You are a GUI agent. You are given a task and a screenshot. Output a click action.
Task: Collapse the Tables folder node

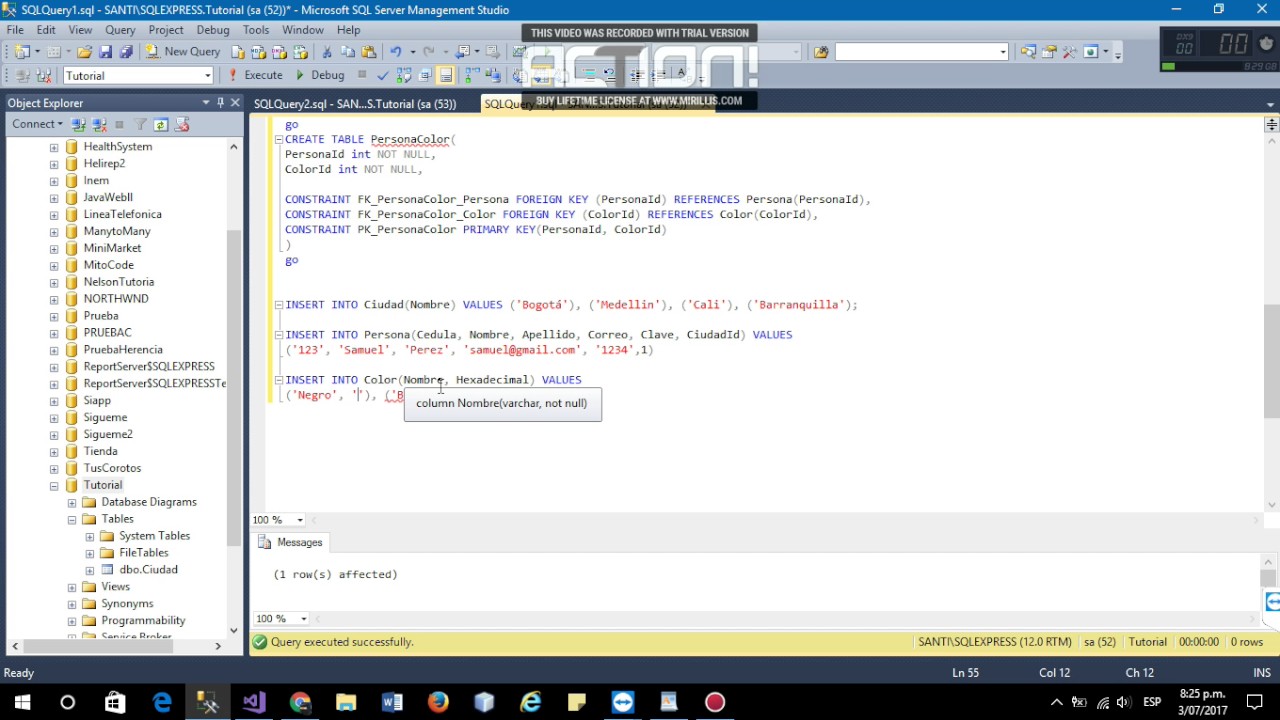pyautogui.click(x=72, y=520)
